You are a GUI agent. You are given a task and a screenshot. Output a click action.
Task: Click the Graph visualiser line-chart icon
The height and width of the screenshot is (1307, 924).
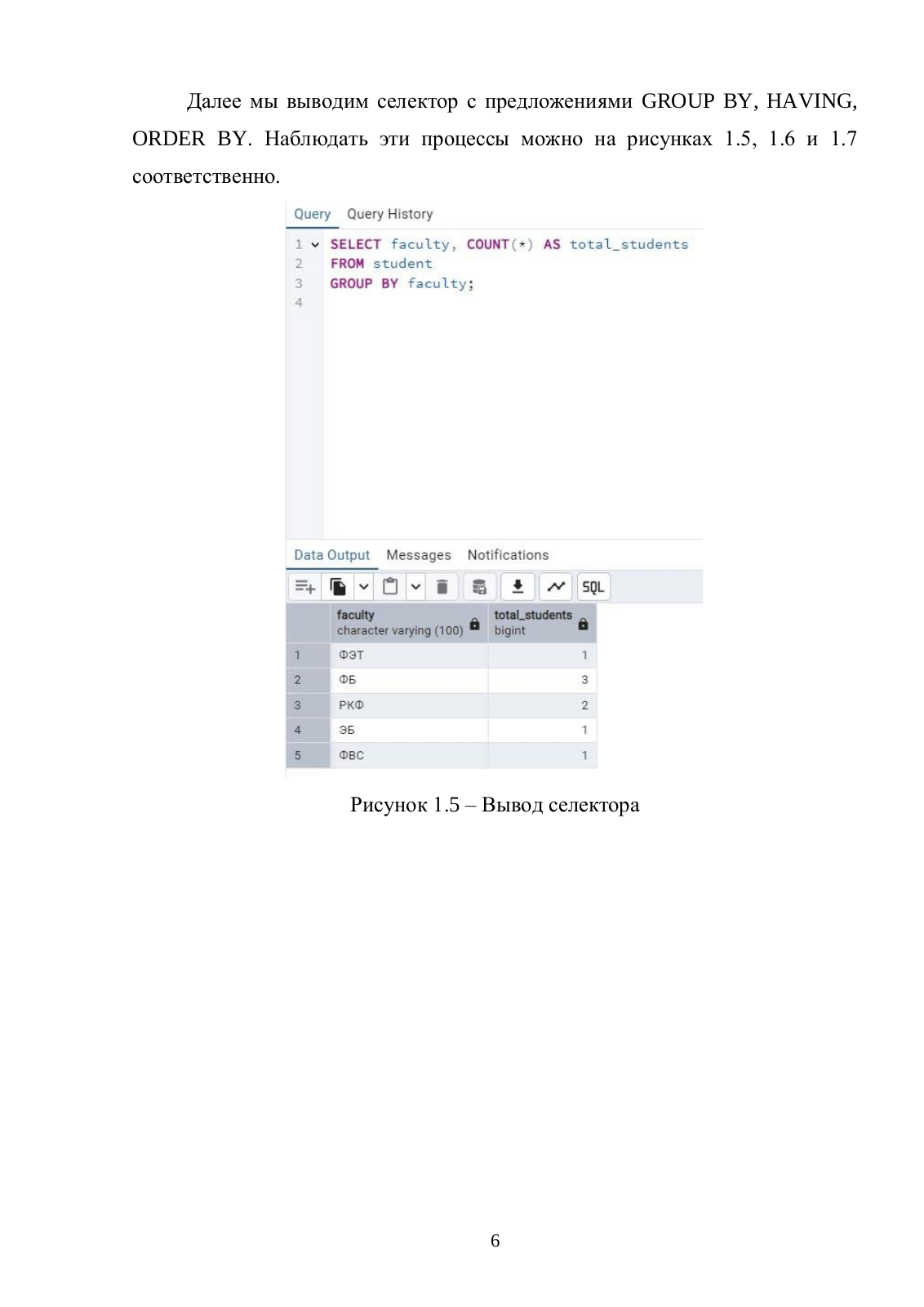[x=556, y=587]
